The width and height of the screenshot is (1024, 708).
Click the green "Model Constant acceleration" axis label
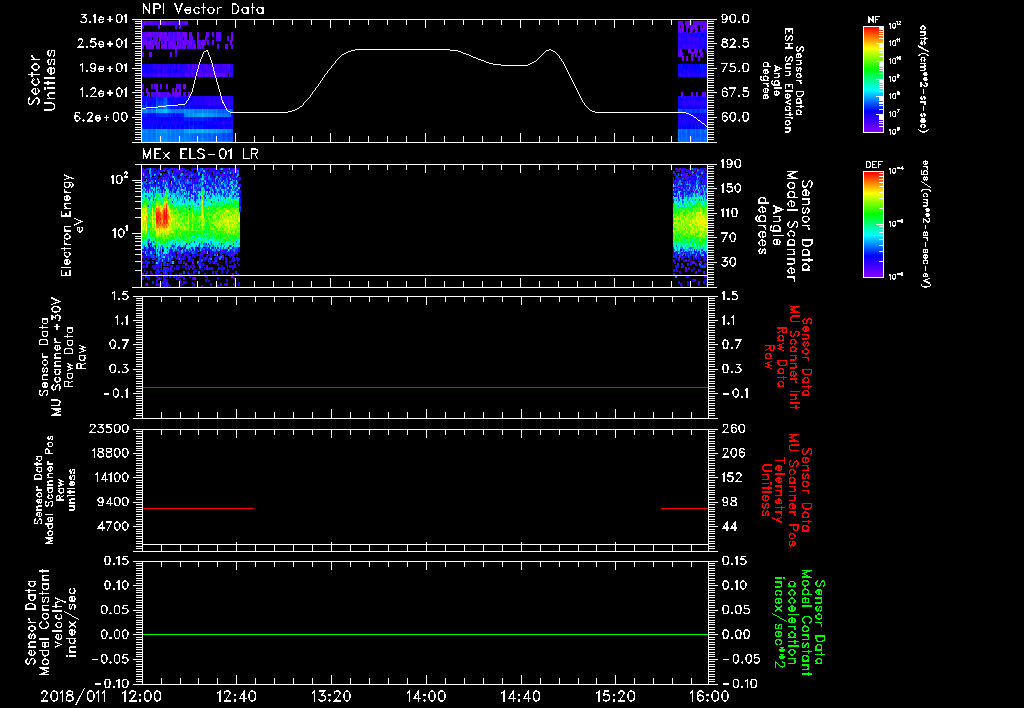[799, 622]
